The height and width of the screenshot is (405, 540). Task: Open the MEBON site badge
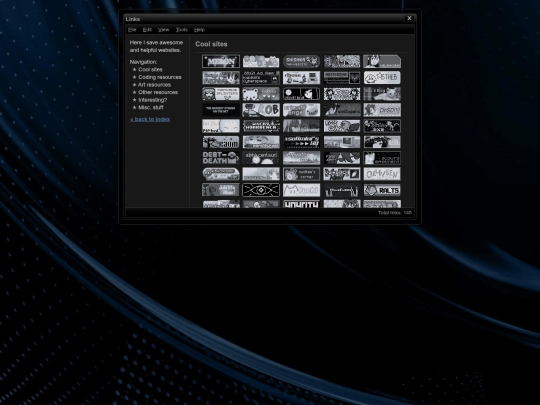[221, 61]
